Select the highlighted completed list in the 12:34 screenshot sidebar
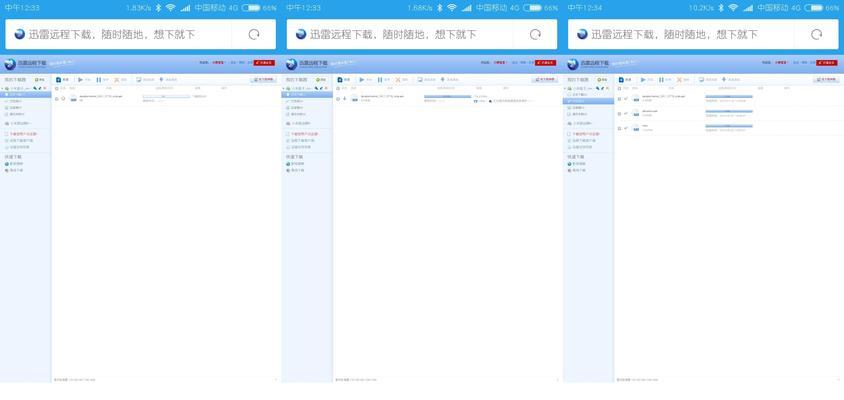This screenshot has width=844, height=400. 588,101
